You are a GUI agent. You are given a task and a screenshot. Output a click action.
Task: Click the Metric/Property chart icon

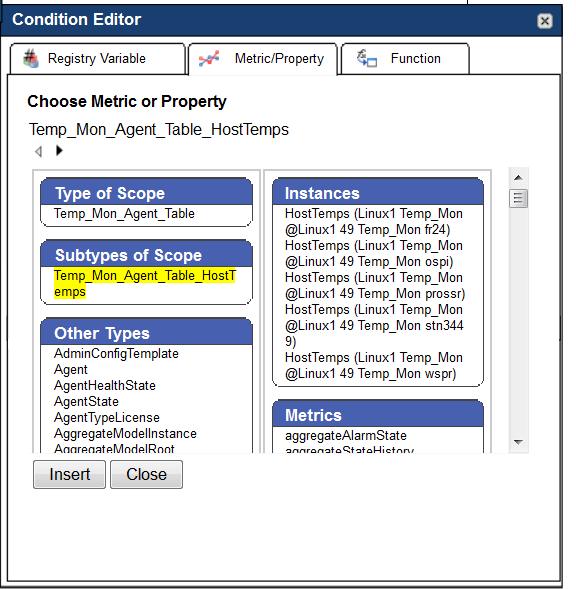click(x=209, y=59)
